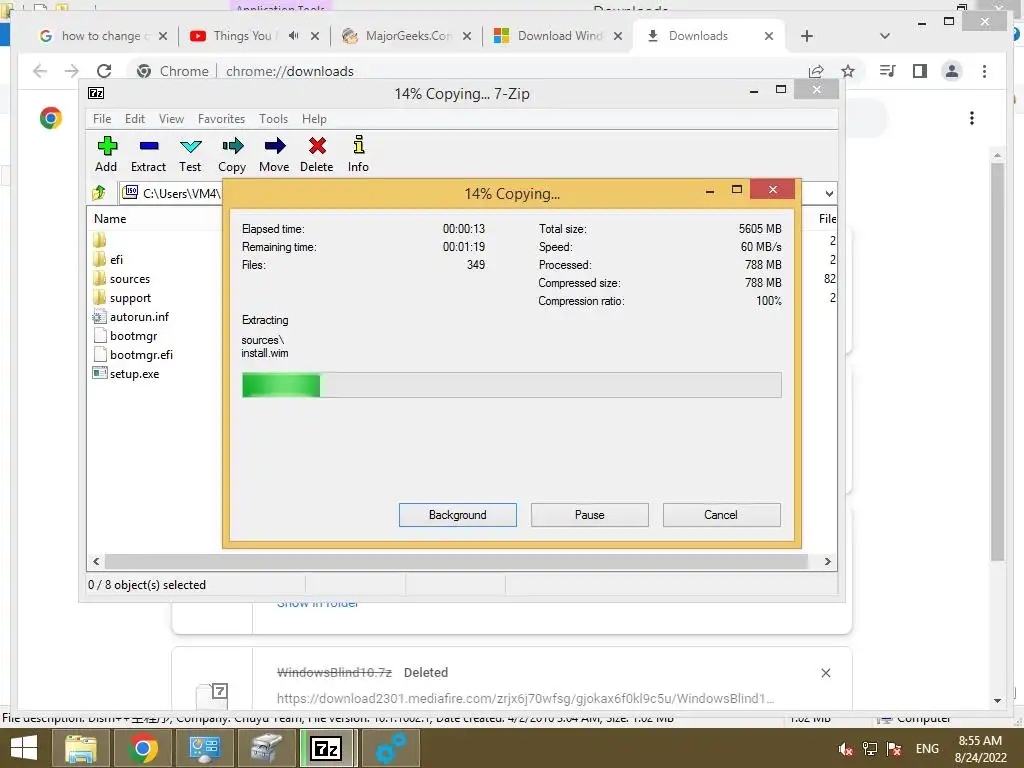This screenshot has width=1024, height=768.
Task: Open Chrome three-dot main menu
Action: tap(984, 71)
